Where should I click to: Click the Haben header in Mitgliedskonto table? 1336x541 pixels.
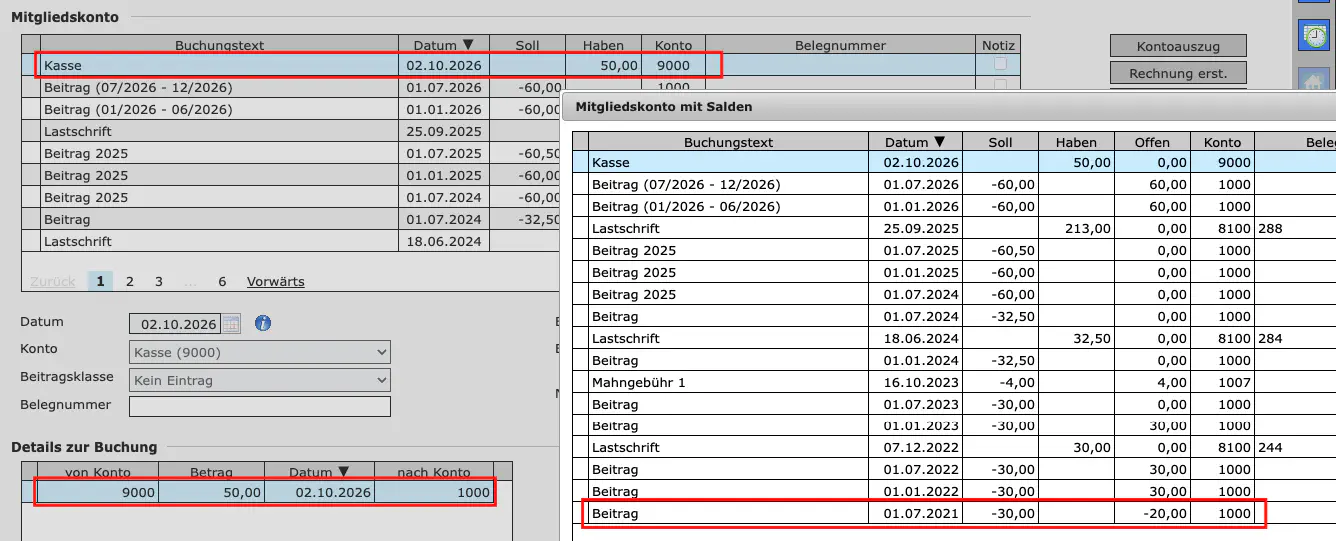(604, 45)
